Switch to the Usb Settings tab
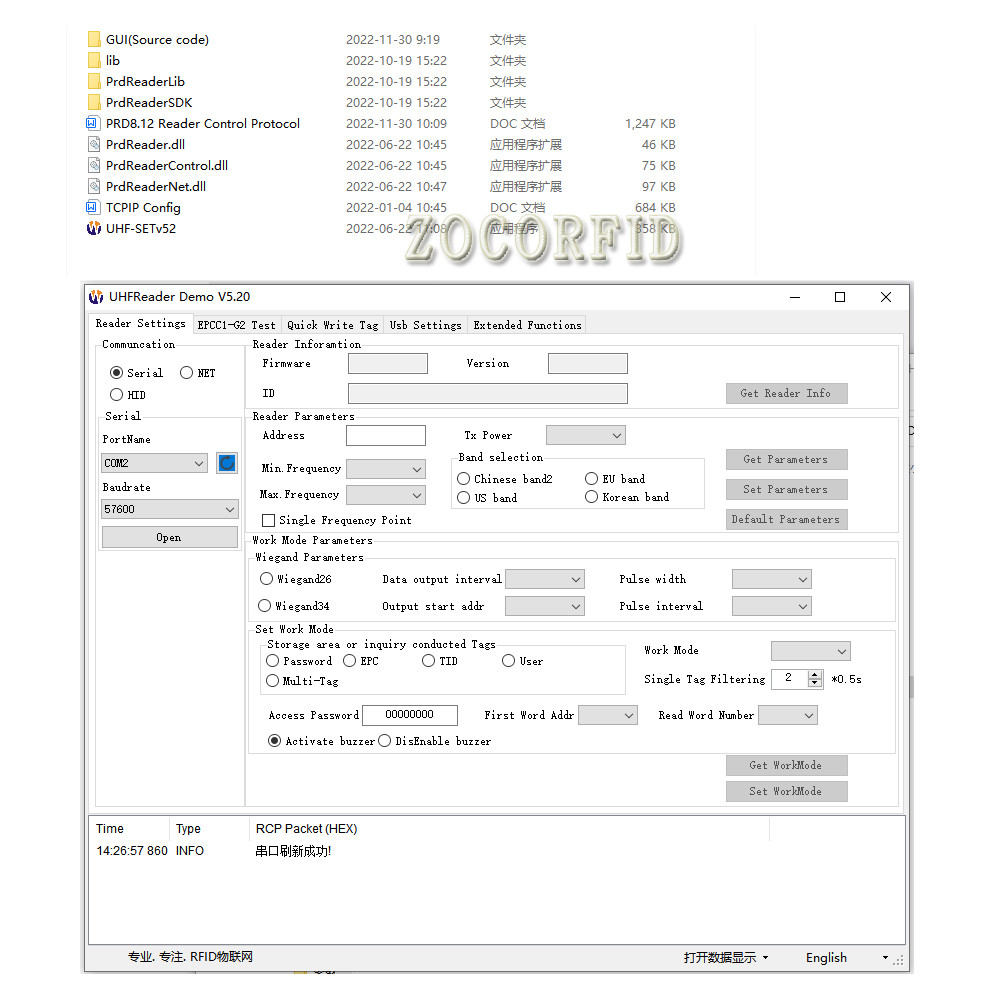Screen dimensions: 1000x1000 click(x=425, y=325)
